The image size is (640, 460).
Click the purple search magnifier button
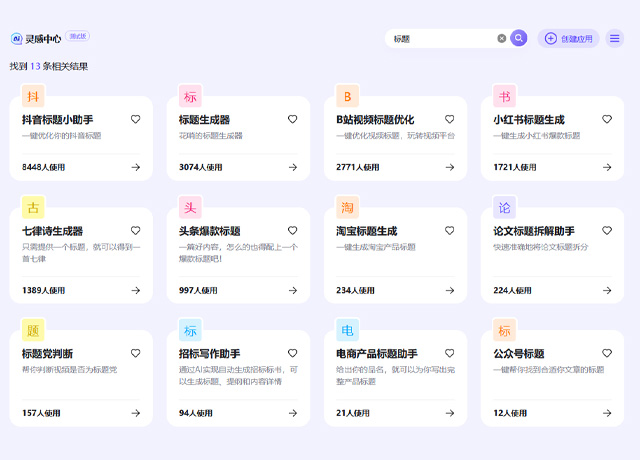pos(518,38)
